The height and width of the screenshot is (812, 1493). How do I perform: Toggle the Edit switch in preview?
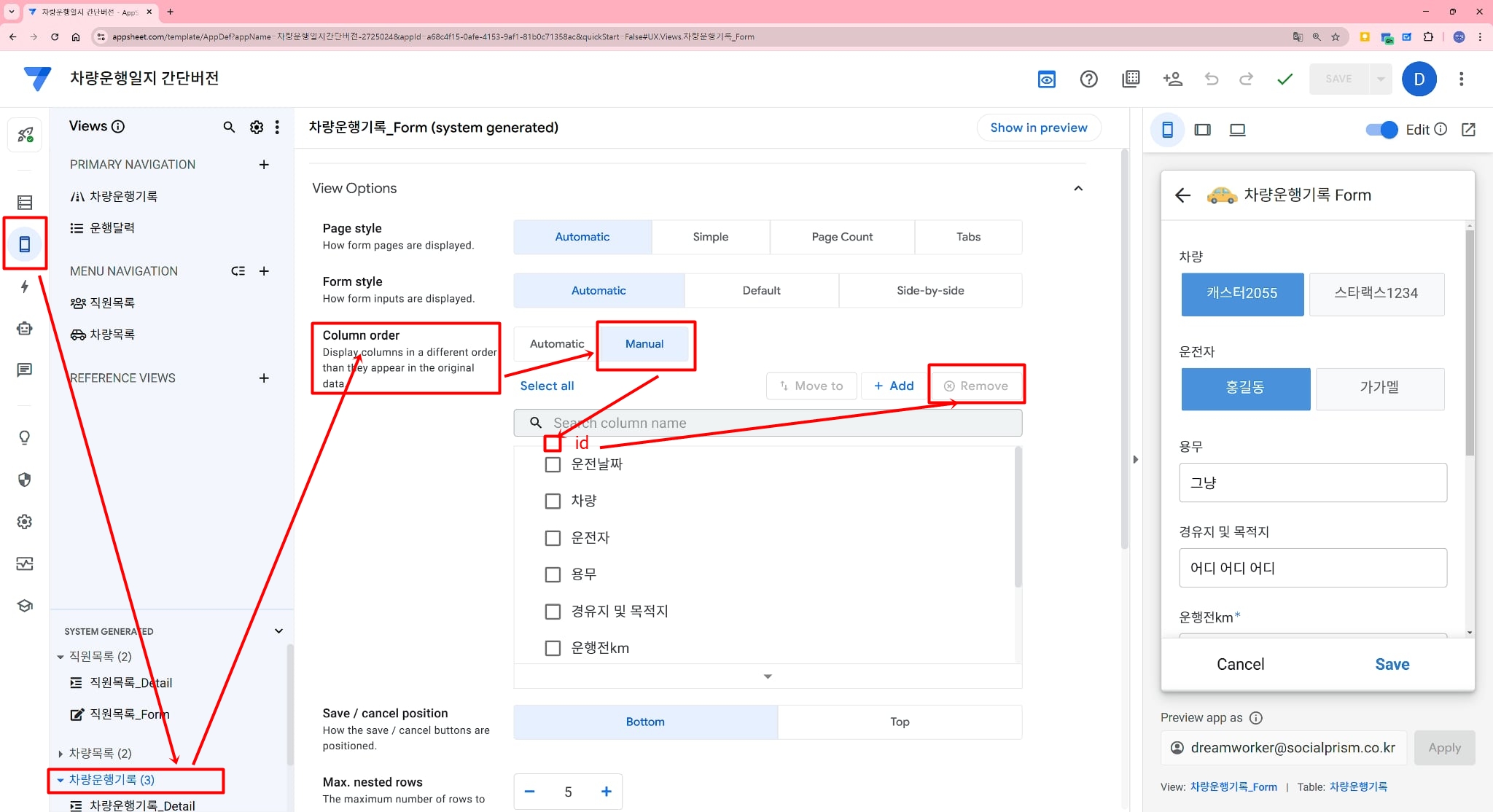tap(1381, 129)
